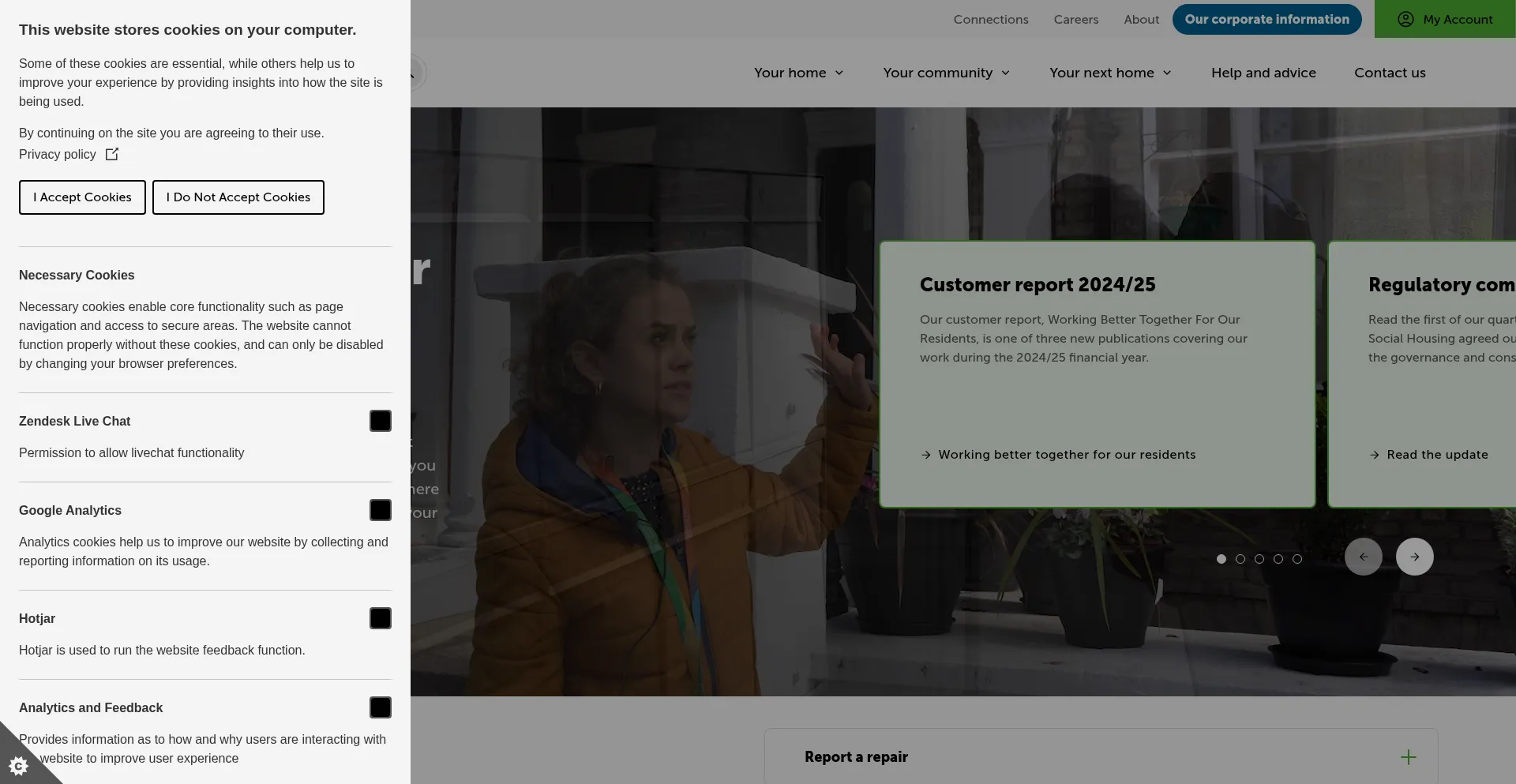This screenshot has height=784, width=1516.
Task: Click the cookie settings gear icon
Action: pyautogui.click(x=18, y=765)
